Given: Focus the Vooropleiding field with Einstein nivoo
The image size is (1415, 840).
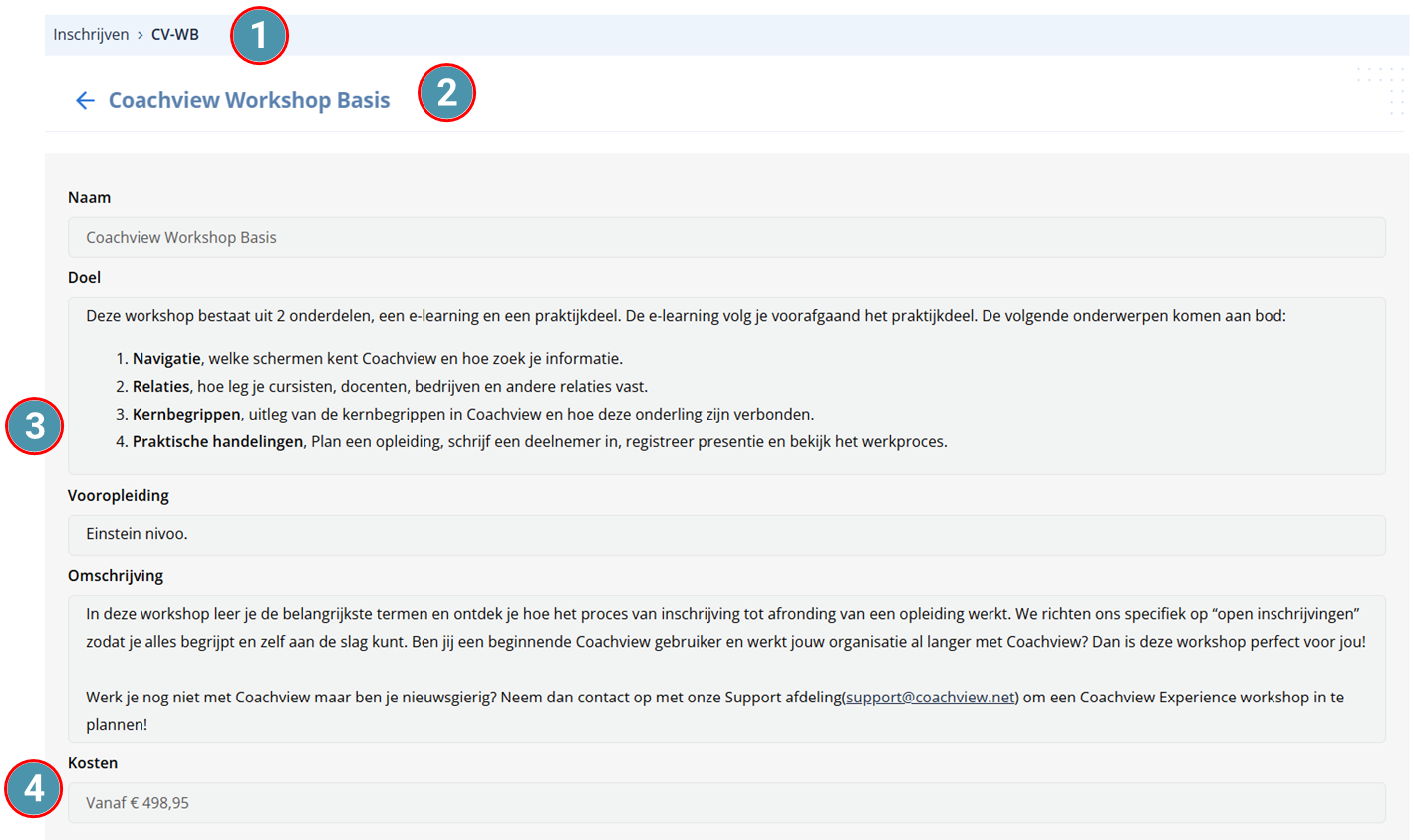Looking at the screenshot, I should [726, 535].
